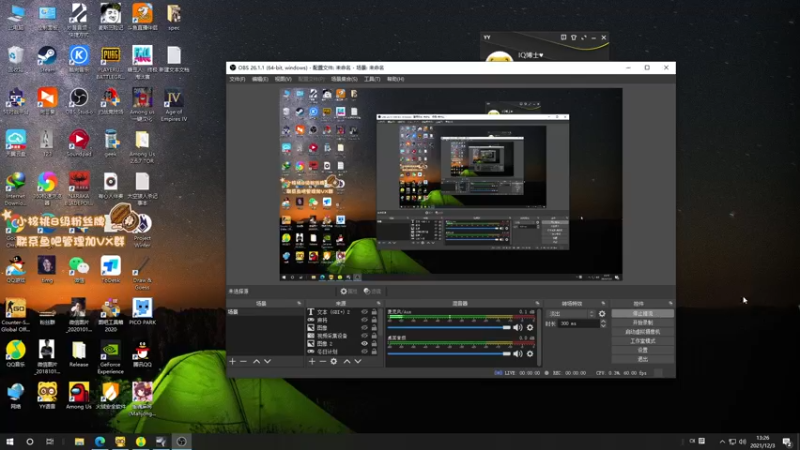Open Among Us desktop shortcut
Screen dimensions: 800x450
[79, 396]
